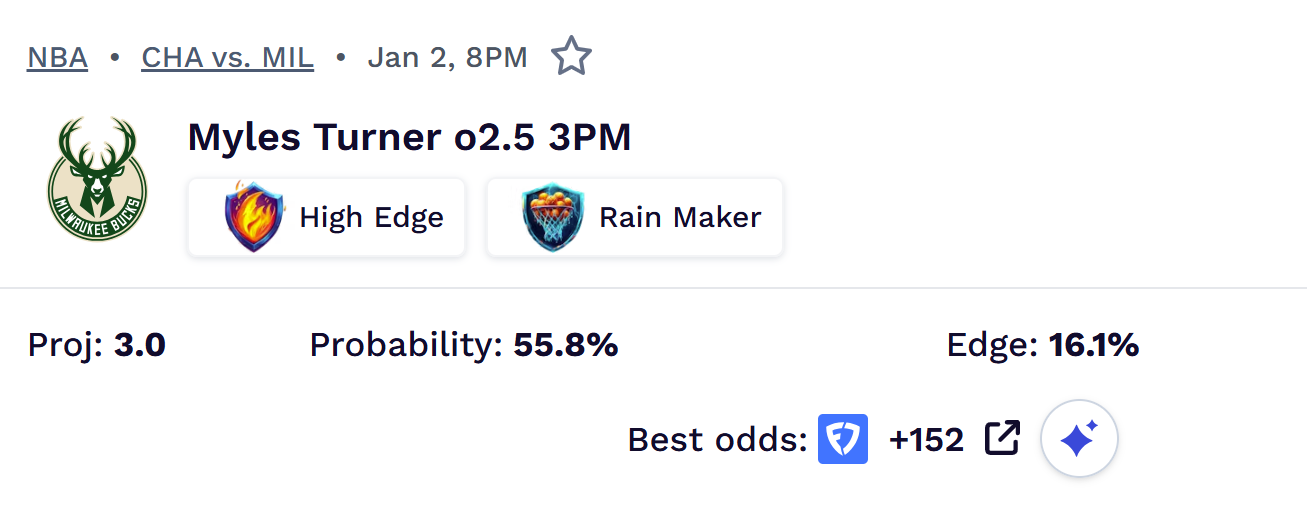1307x505 pixels.
Task: Click the basketball hoop Rain Maker icon
Action: (552, 217)
